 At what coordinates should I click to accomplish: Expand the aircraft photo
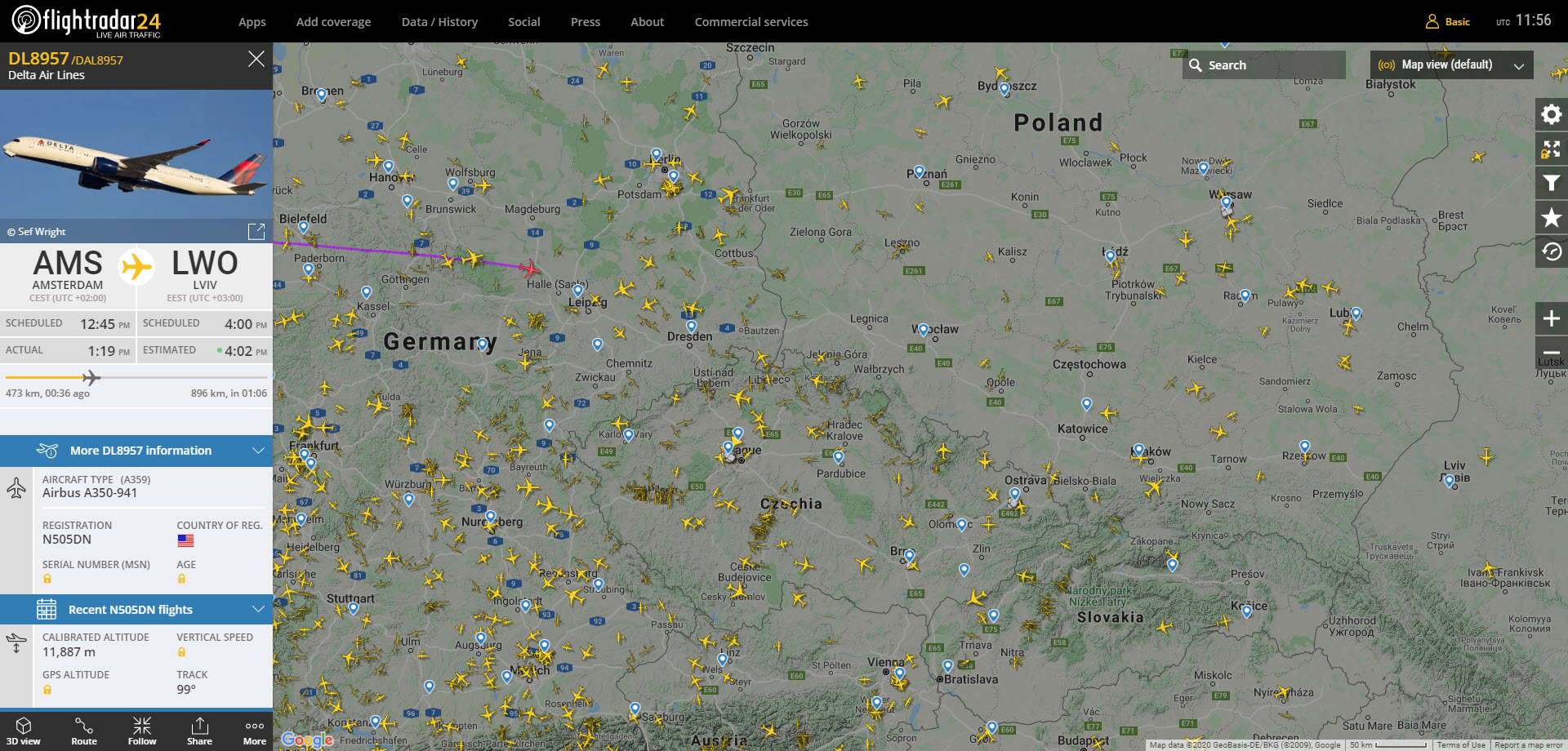pyautogui.click(x=256, y=232)
